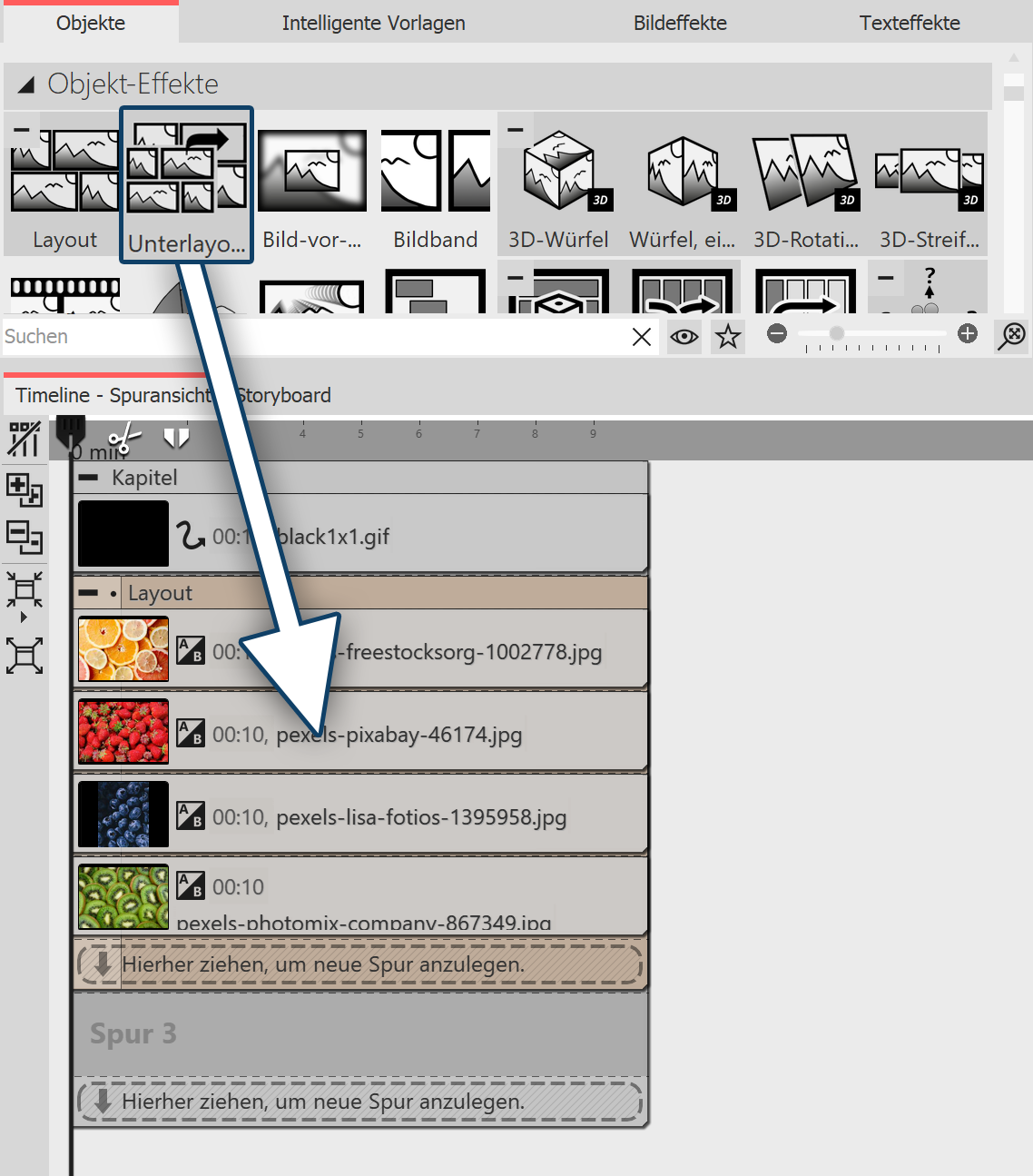Select the Bild-vor-Bild effect
This screenshot has width=1033, height=1176.
coord(312,173)
